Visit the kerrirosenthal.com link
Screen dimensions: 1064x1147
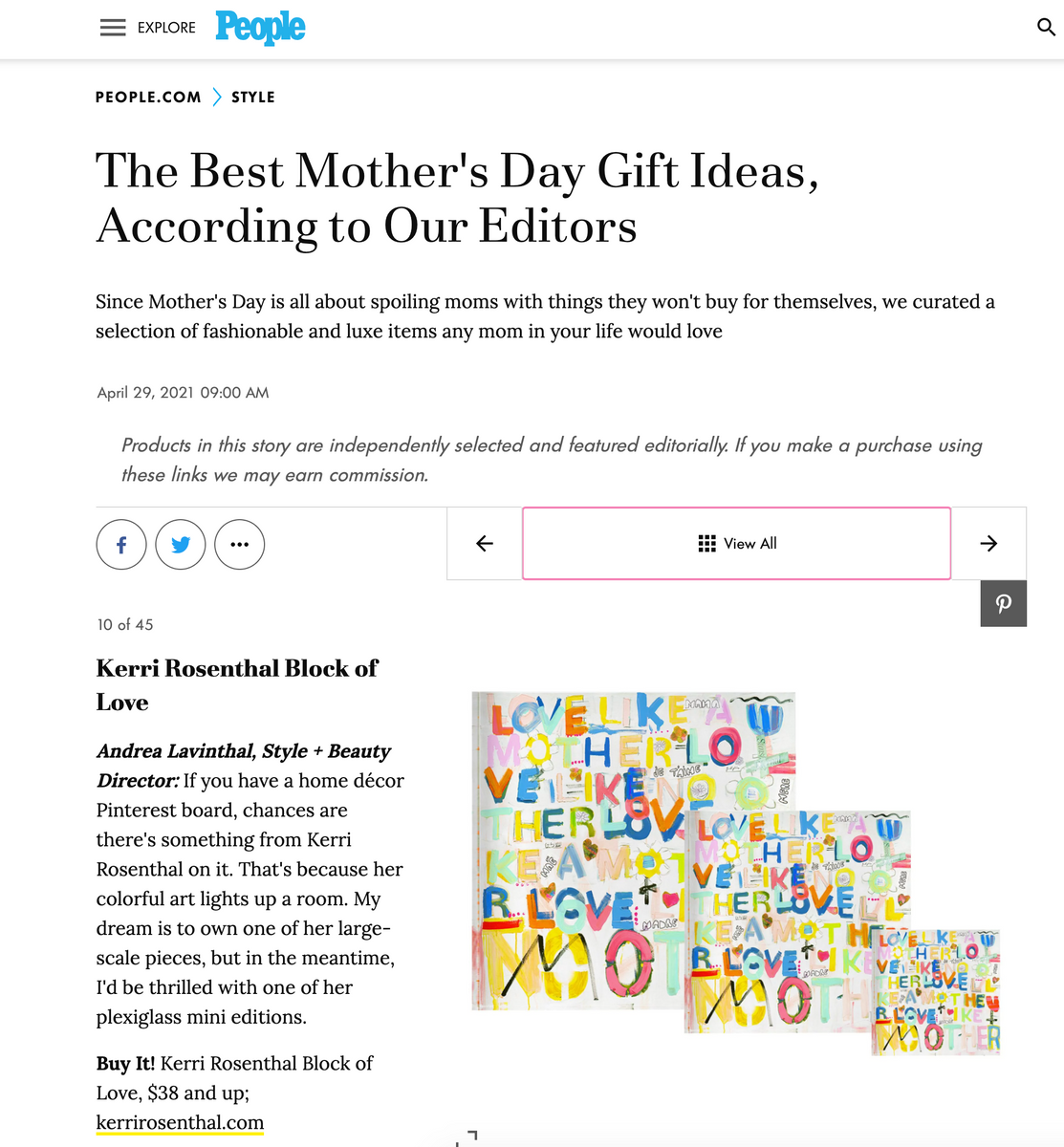coord(179,1121)
